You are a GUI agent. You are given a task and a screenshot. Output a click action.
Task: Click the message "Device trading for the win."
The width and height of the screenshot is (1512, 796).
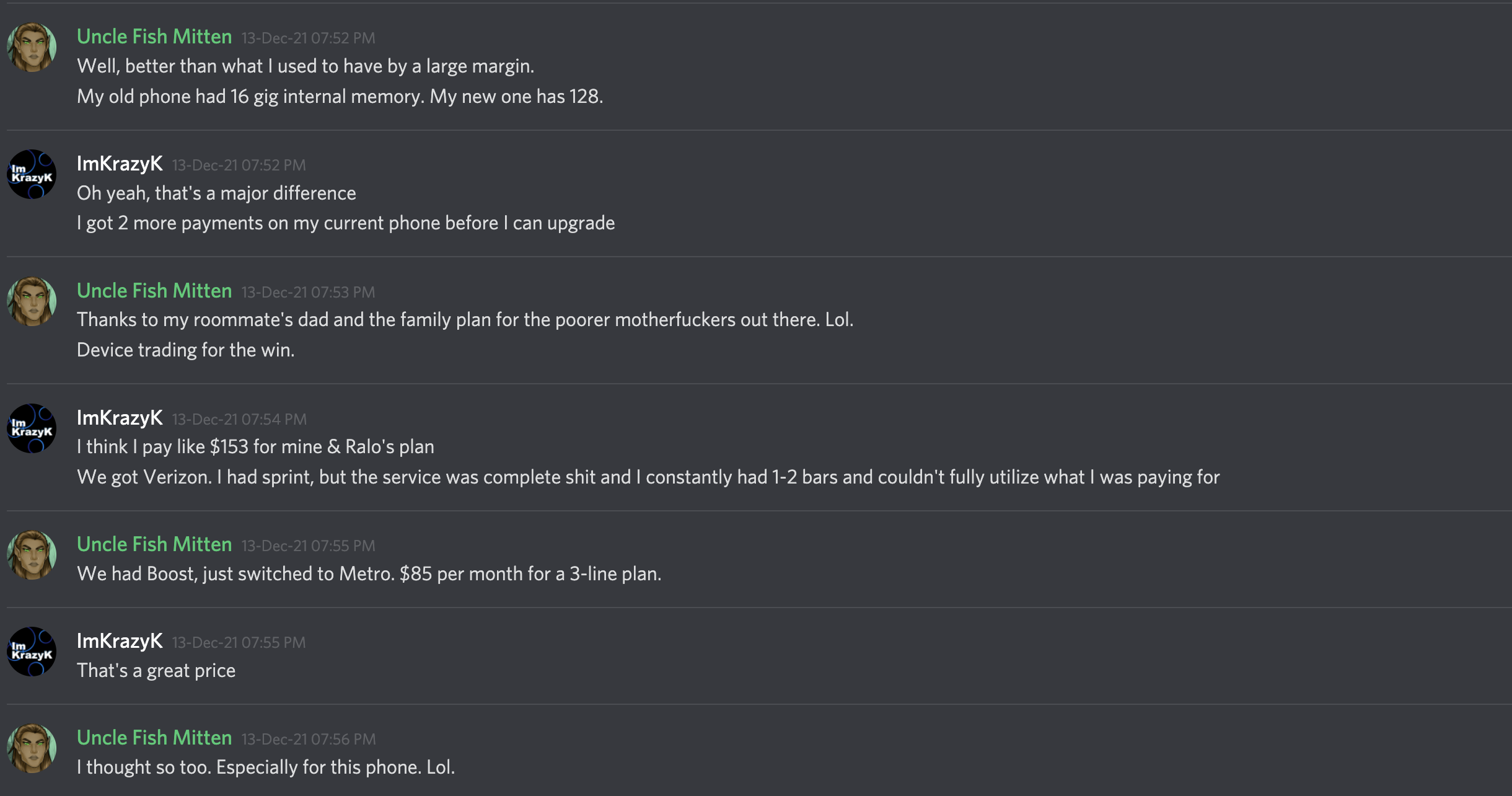(186, 350)
